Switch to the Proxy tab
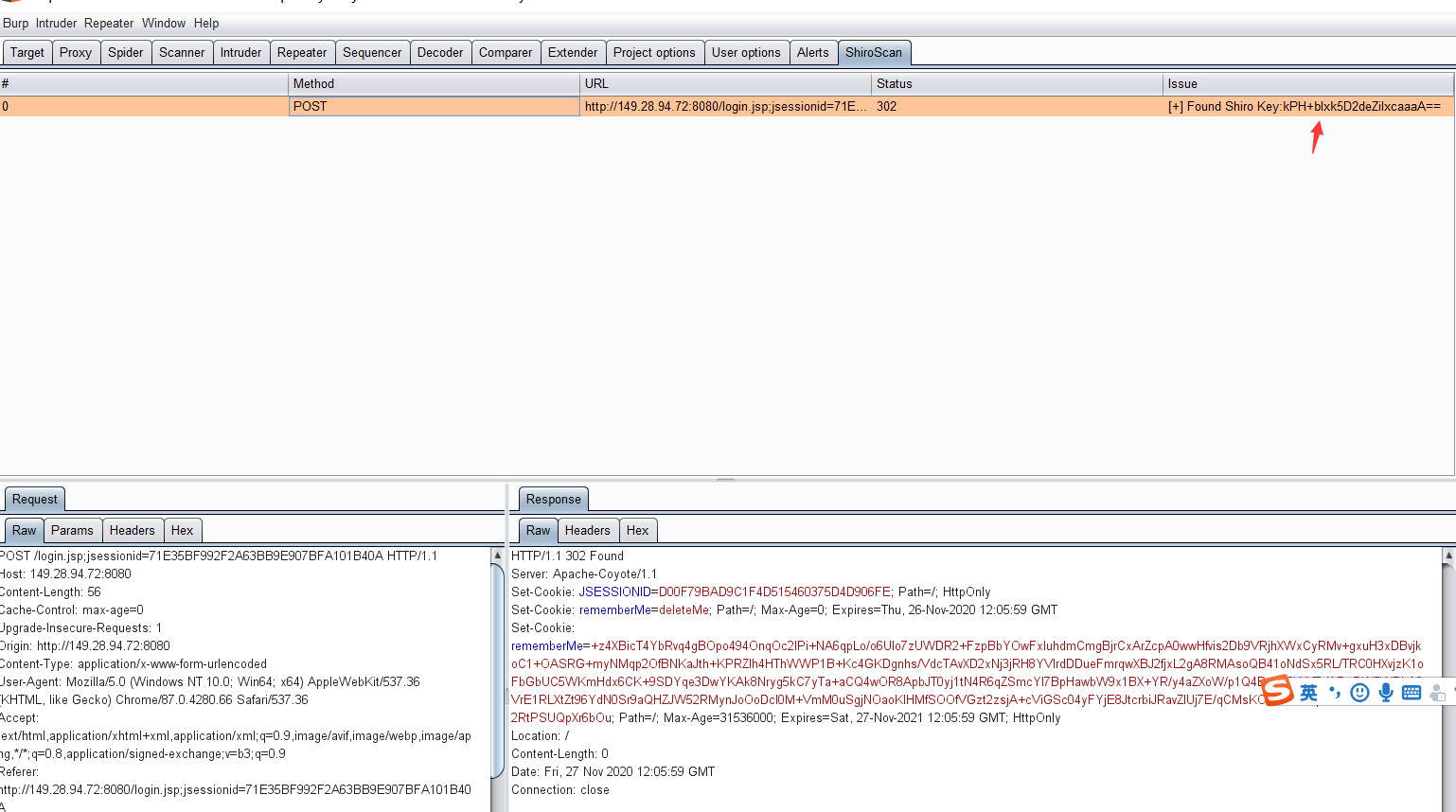1456x812 pixels. 76,52
